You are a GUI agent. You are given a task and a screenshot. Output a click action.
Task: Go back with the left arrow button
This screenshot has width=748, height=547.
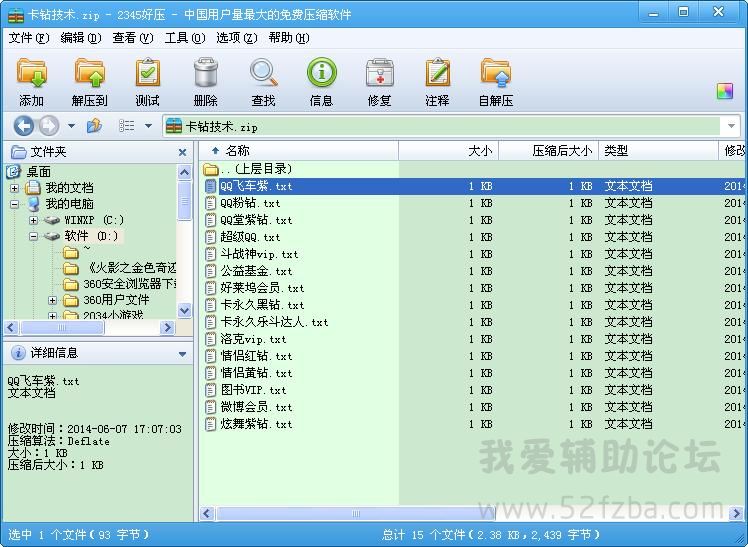tap(24, 126)
